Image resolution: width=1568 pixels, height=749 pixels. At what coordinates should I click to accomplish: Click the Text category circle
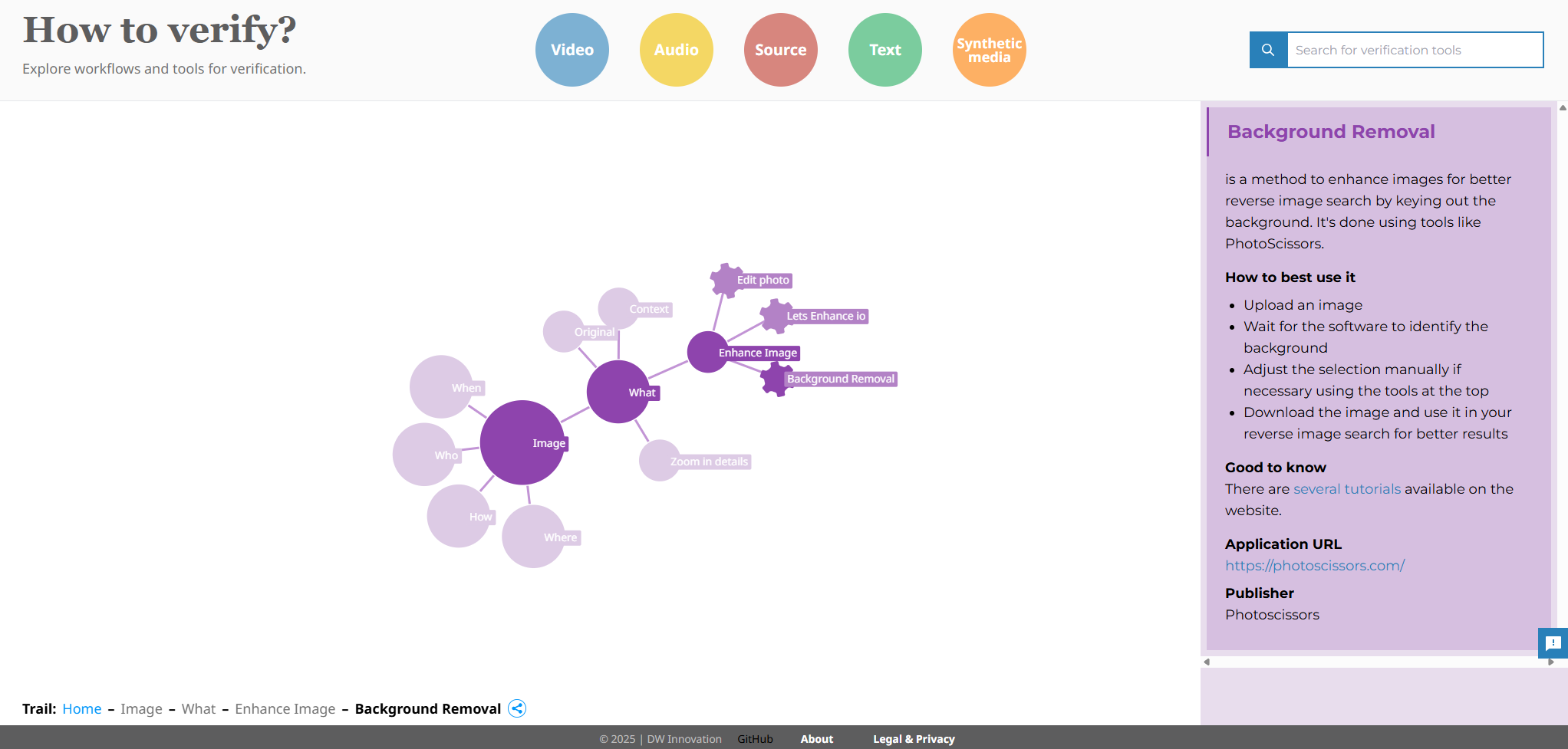click(x=884, y=49)
